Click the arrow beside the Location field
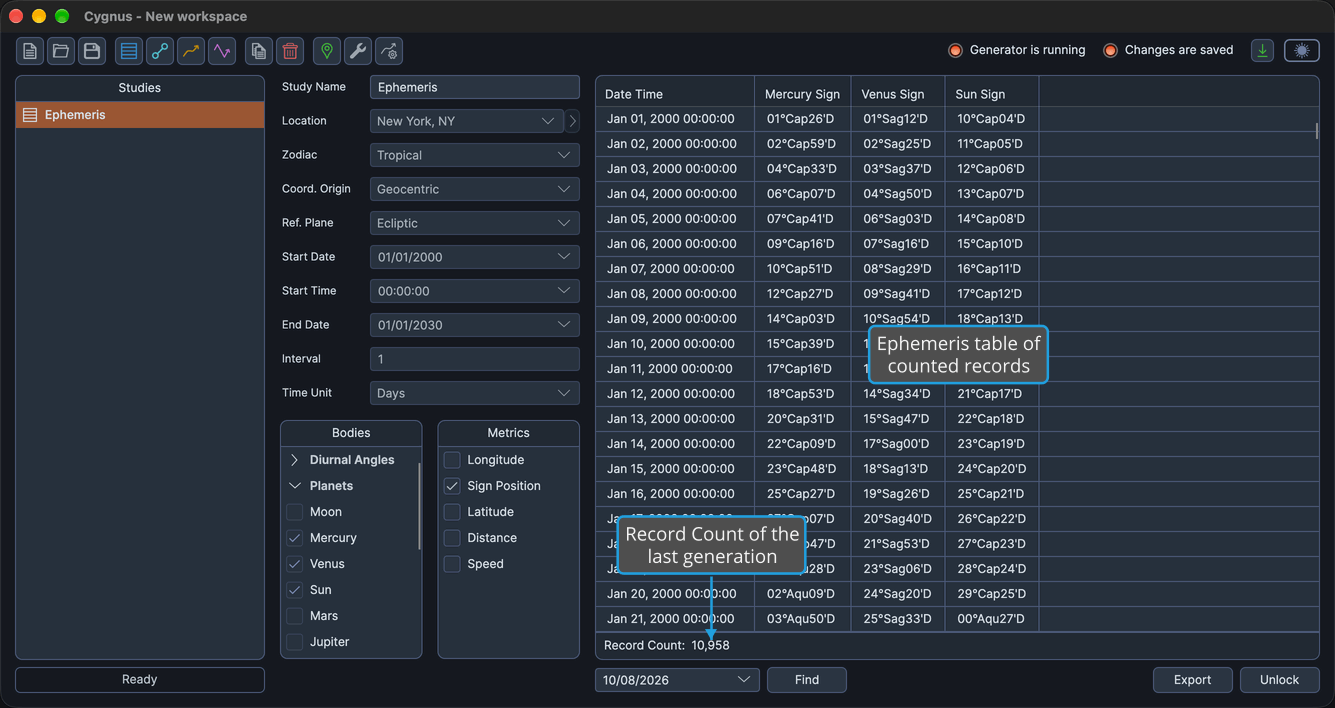1335x708 pixels. 572,121
